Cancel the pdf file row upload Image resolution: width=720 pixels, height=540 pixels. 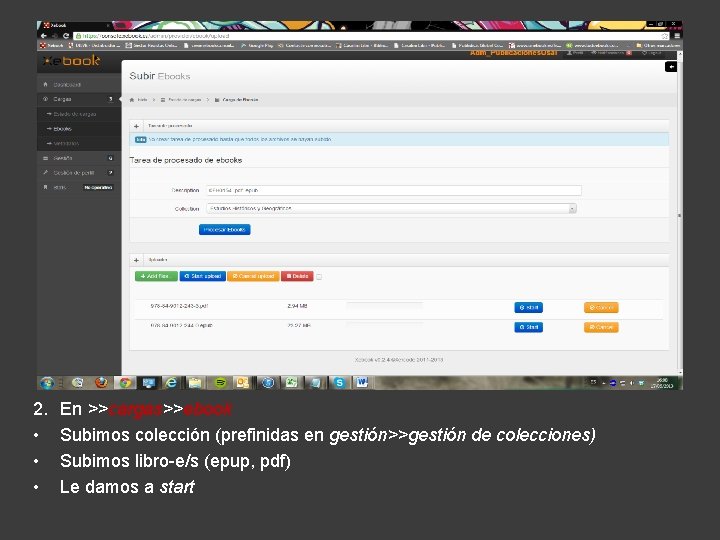[601, 308]
